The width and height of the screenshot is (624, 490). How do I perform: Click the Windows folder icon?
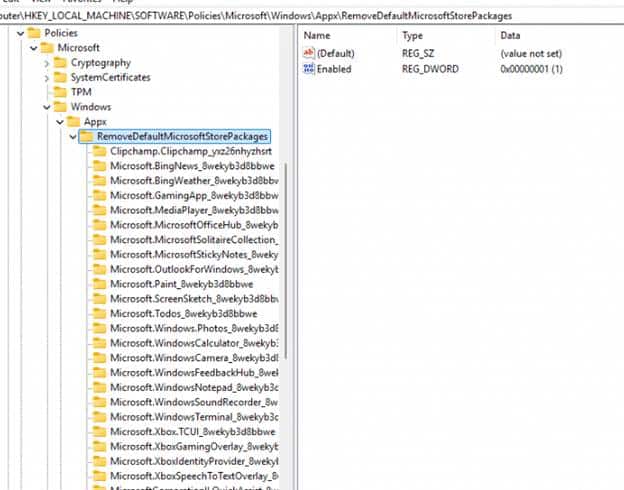point(60,107)
